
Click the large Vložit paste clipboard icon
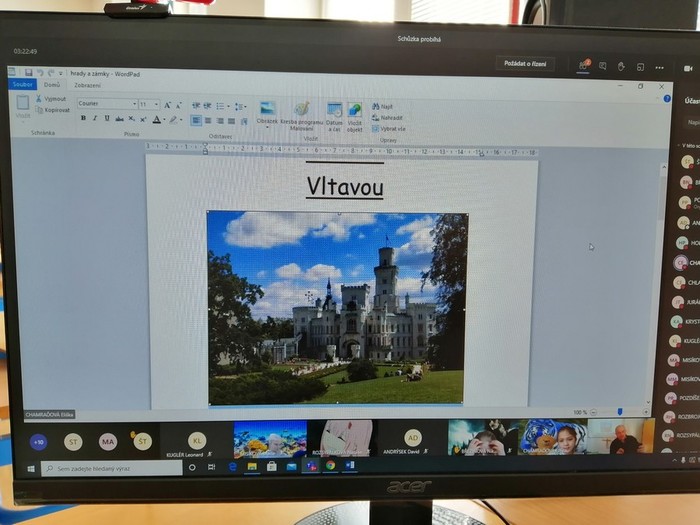click(22, 102)
